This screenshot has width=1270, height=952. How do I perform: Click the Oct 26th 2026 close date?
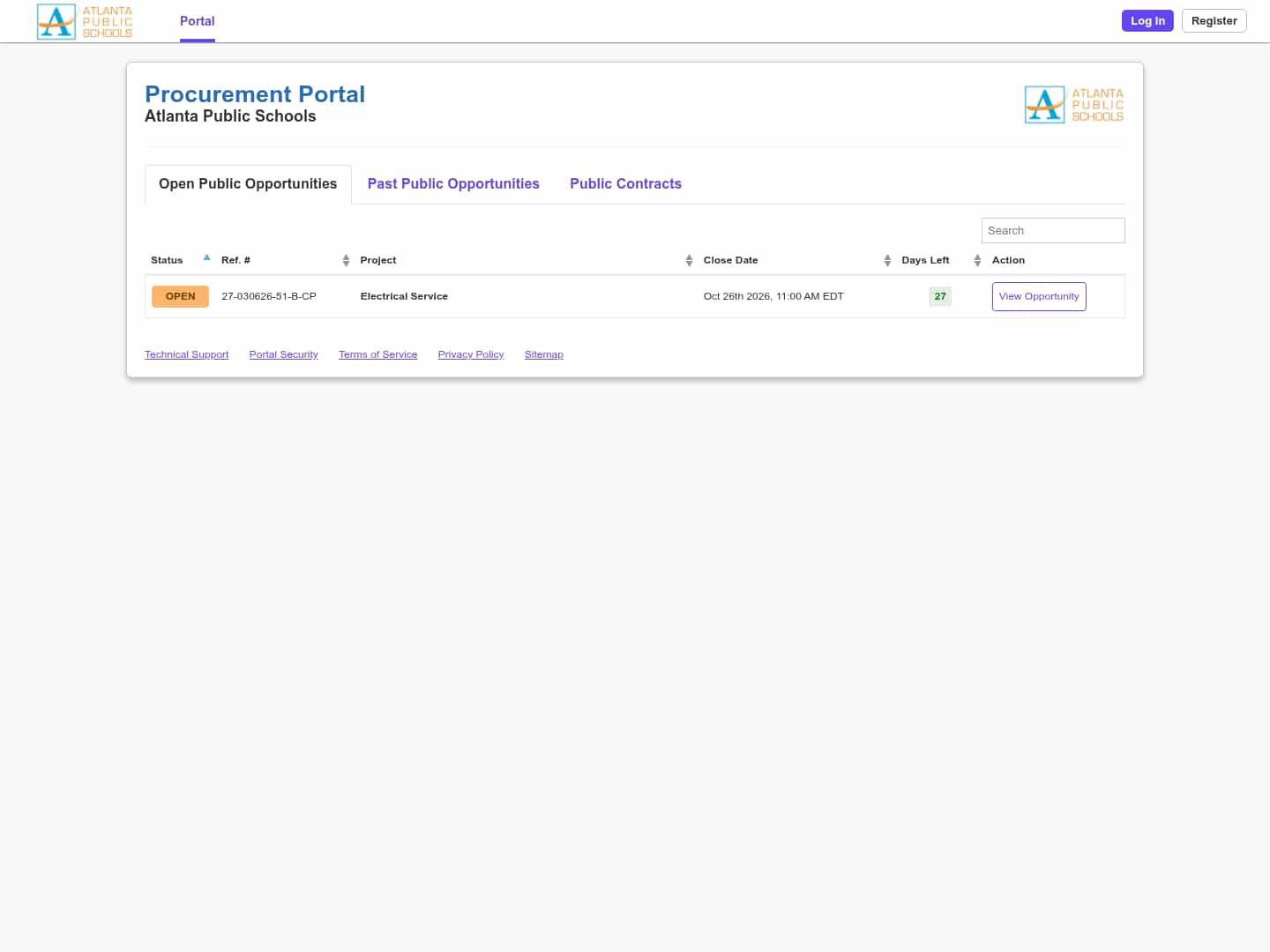point(773,296)
